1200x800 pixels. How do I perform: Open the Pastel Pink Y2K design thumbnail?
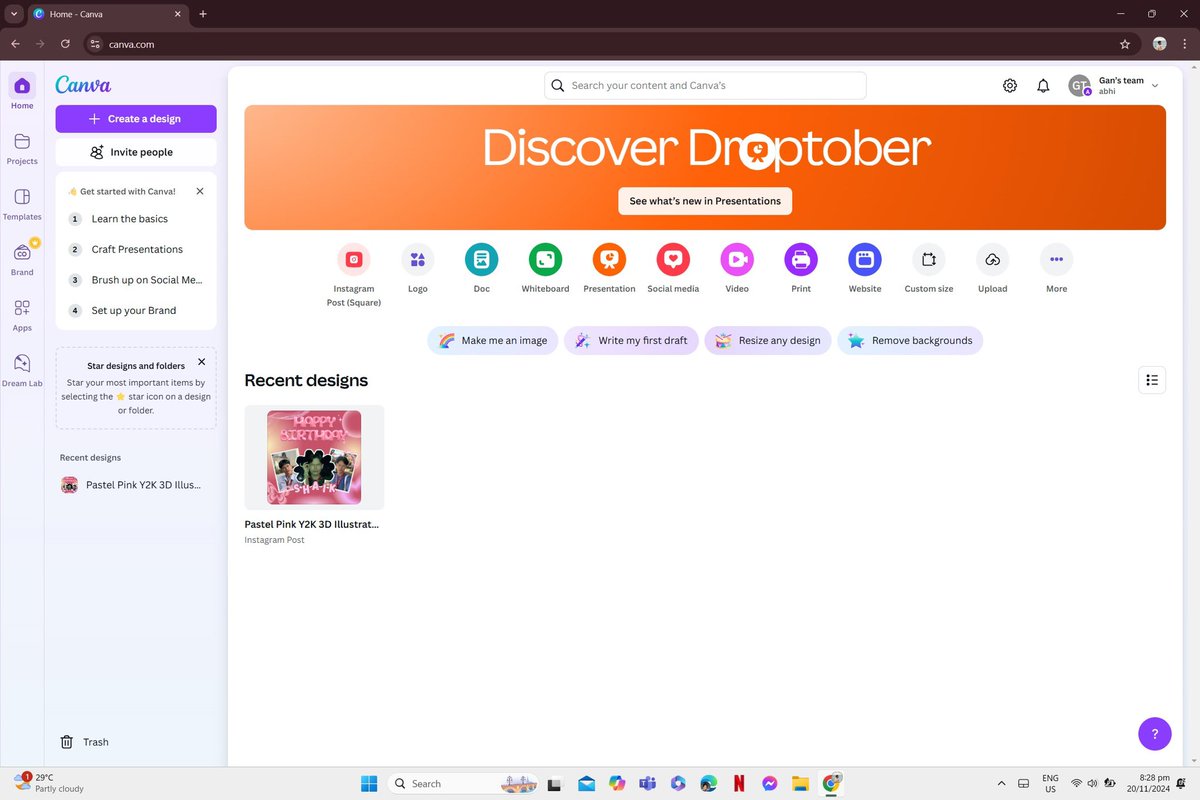click(x=314, y=458)
